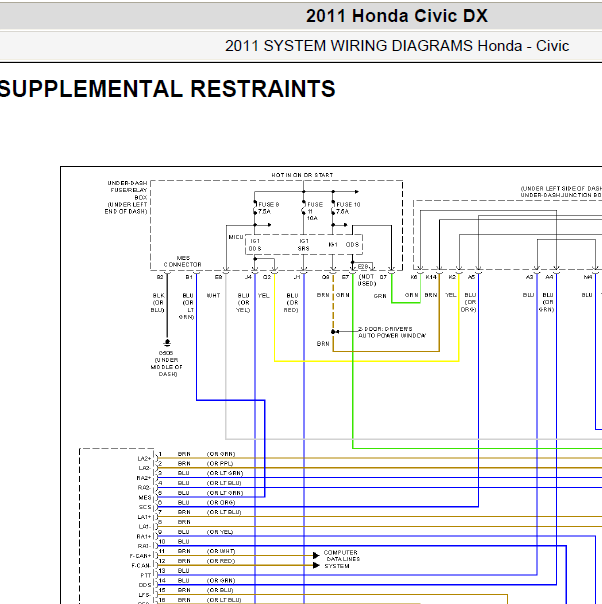602x604 pixels.
Task: Click the 'Q2' terminal label
Action: click(x=267, y=277)
